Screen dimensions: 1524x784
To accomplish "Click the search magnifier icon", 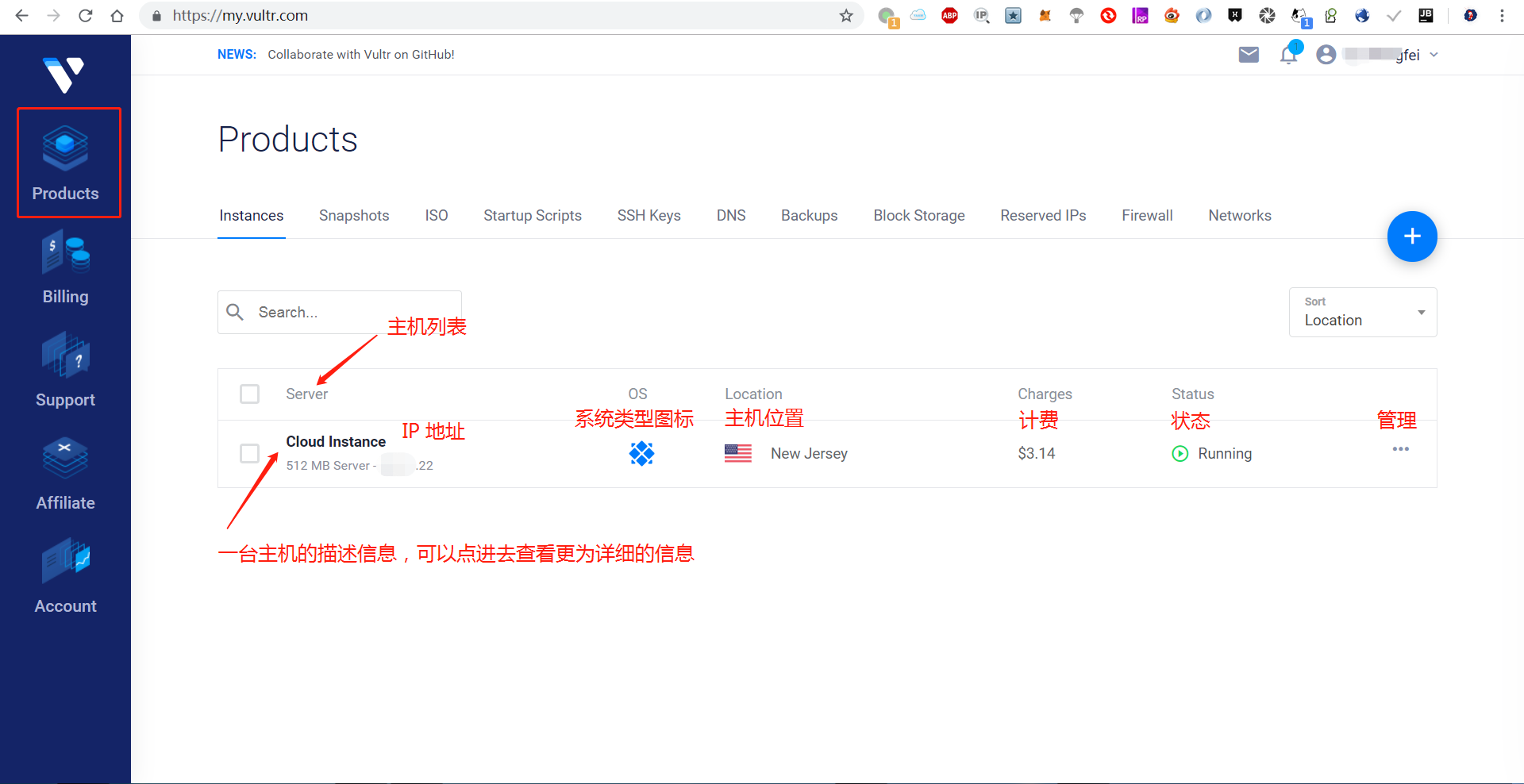I will [x=235, y=312].
